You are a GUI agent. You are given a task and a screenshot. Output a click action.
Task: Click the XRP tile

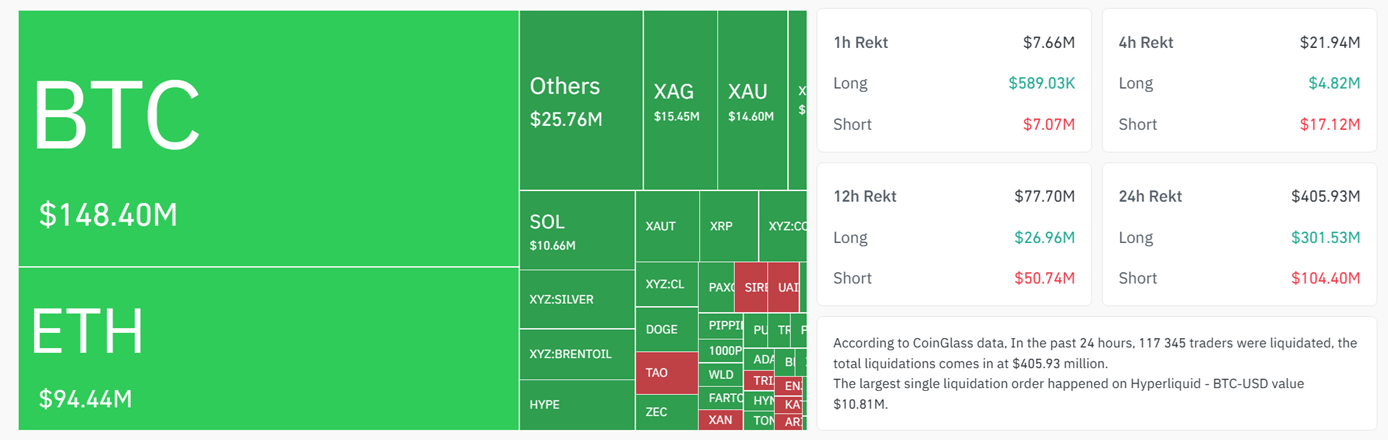(728, 226)
